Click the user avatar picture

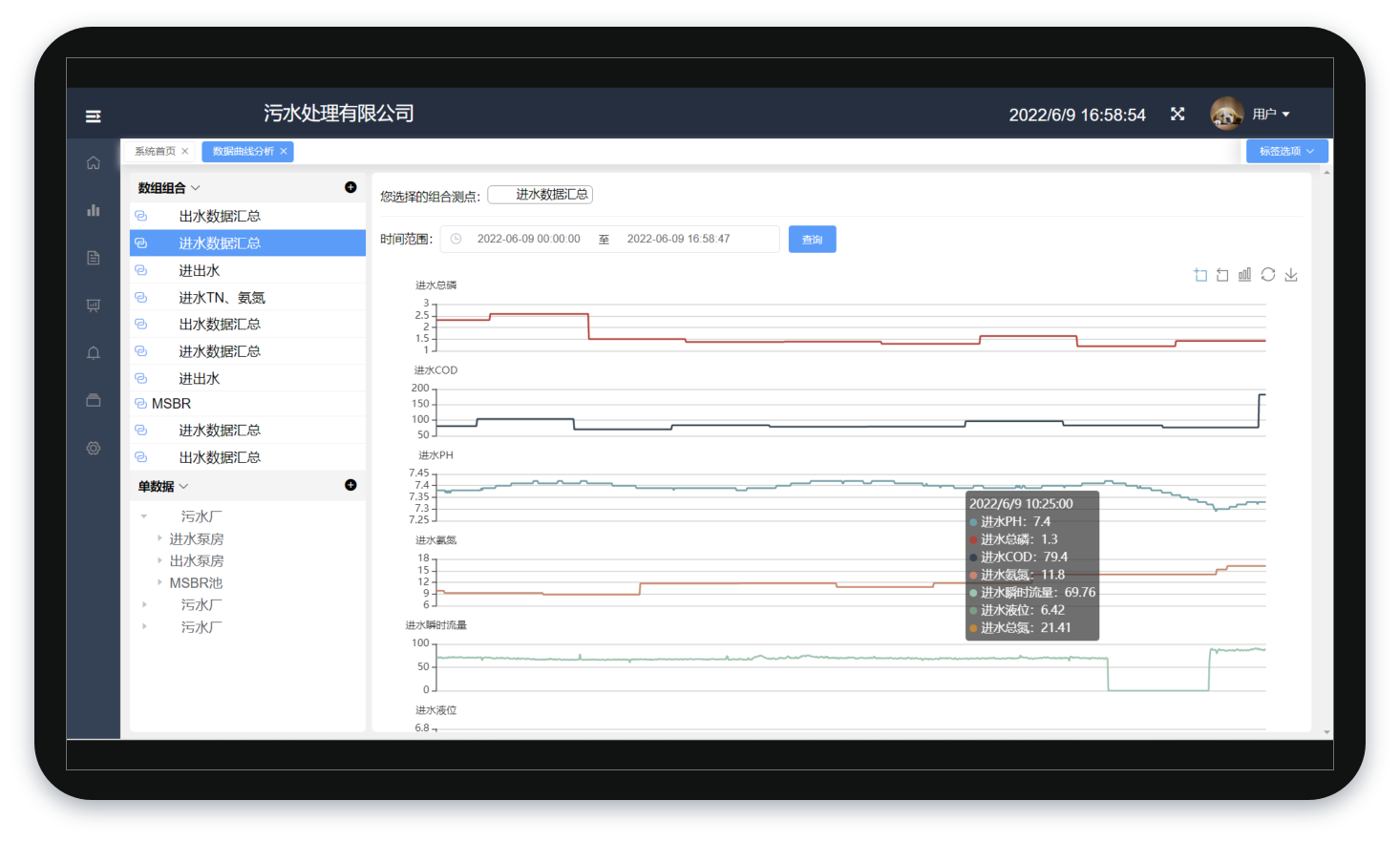click(1227, 114)
